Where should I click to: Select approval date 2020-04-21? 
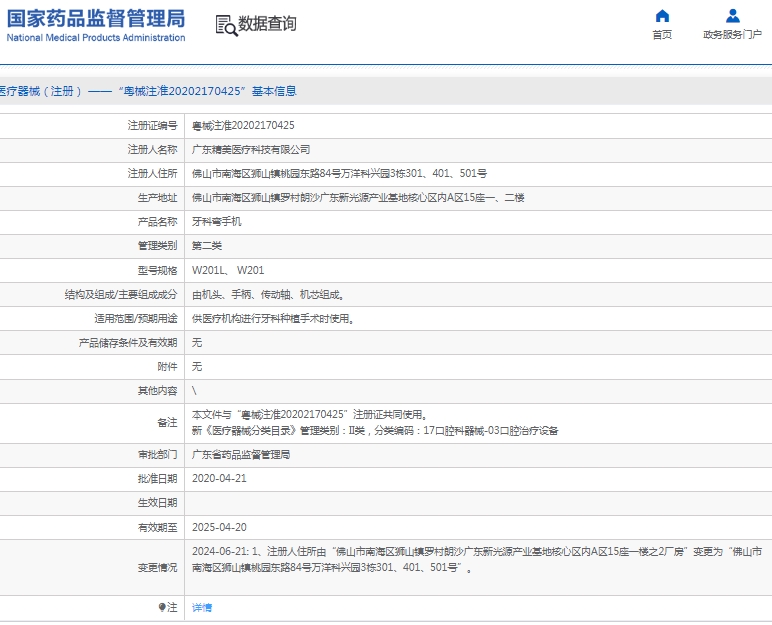click(x=220, y=479)
